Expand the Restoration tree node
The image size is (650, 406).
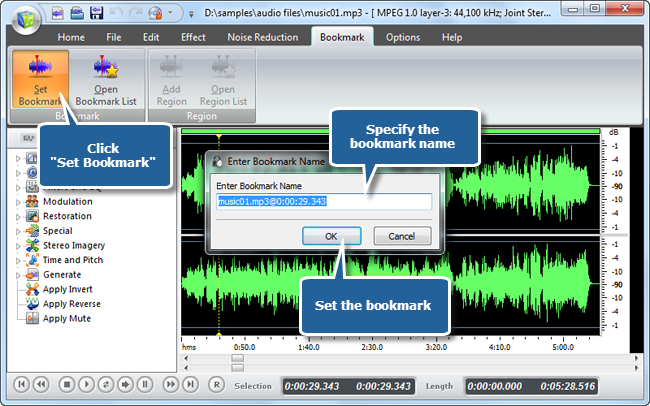coord(18,217)
